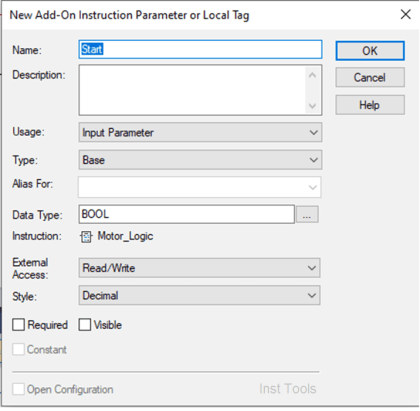The image size is (420, 411).
Task: Click the Data Type field showing BOOL
Action: 187,214
